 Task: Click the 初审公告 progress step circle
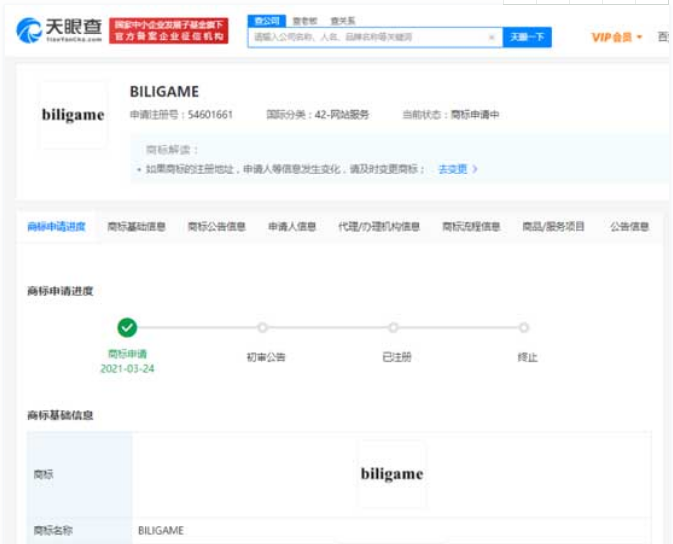tap(262, 328)
